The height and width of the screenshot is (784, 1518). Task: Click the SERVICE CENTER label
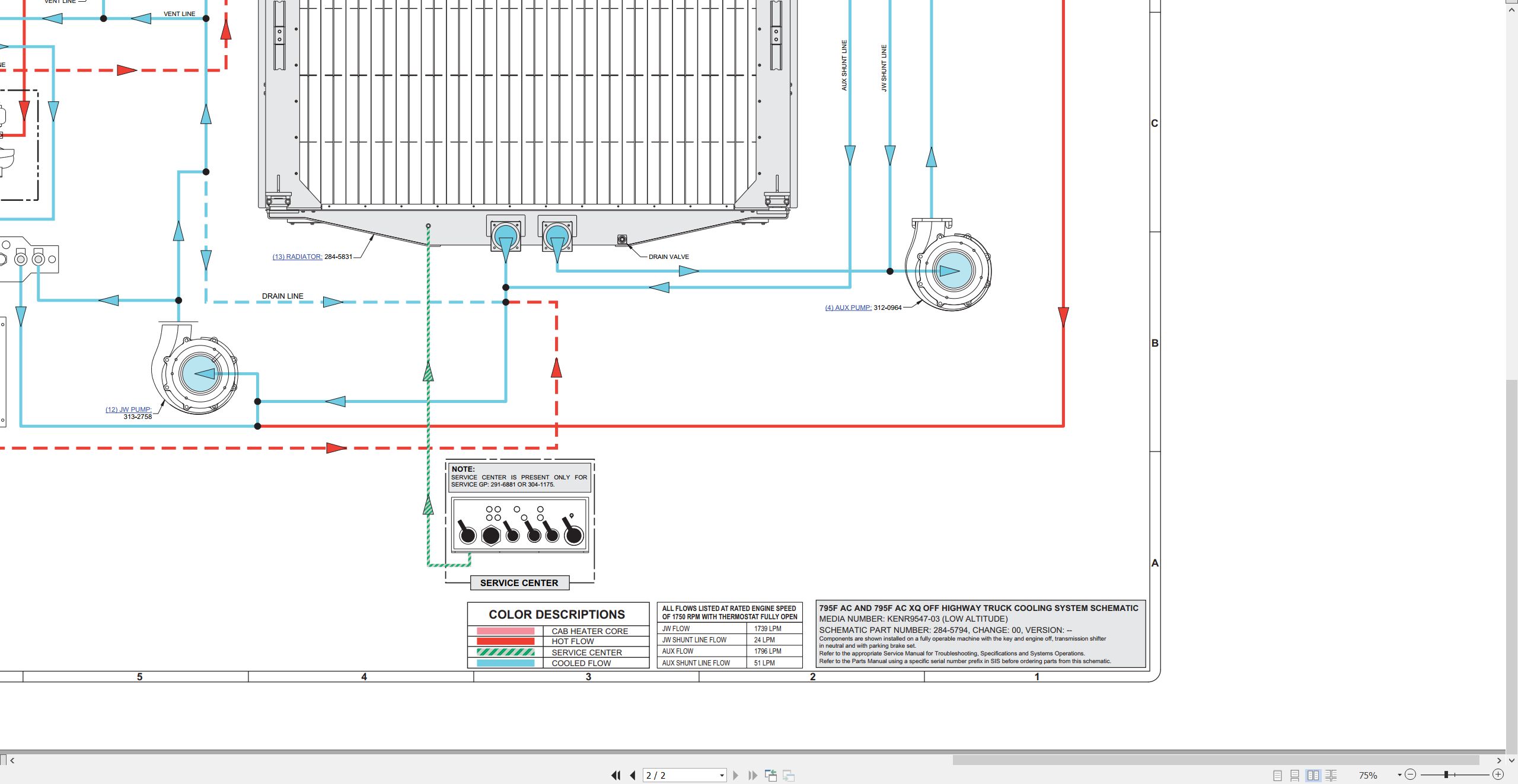click(519, 583)
